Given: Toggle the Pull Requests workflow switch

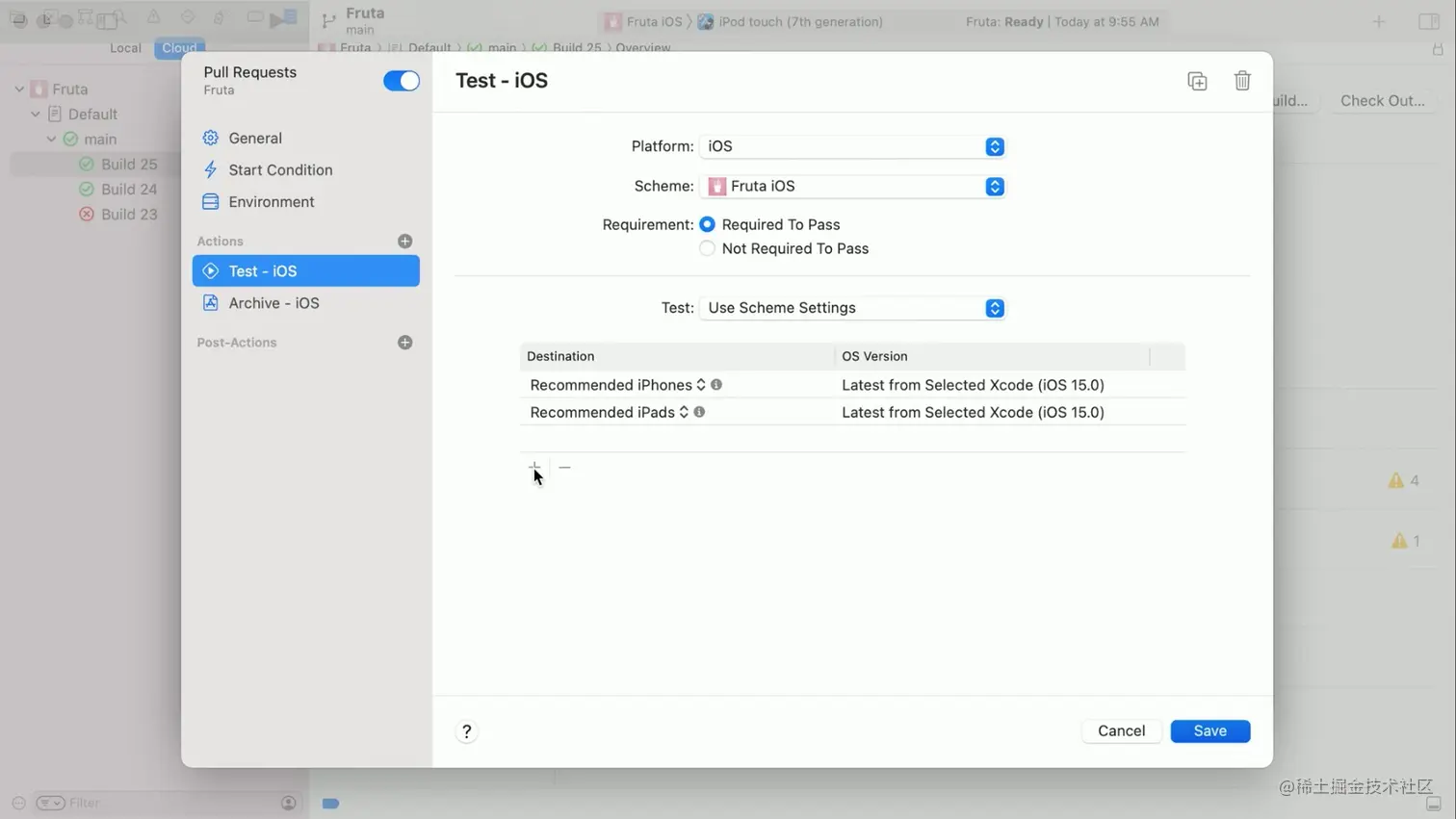Looking at the screenshot, I should click(401, 81).
